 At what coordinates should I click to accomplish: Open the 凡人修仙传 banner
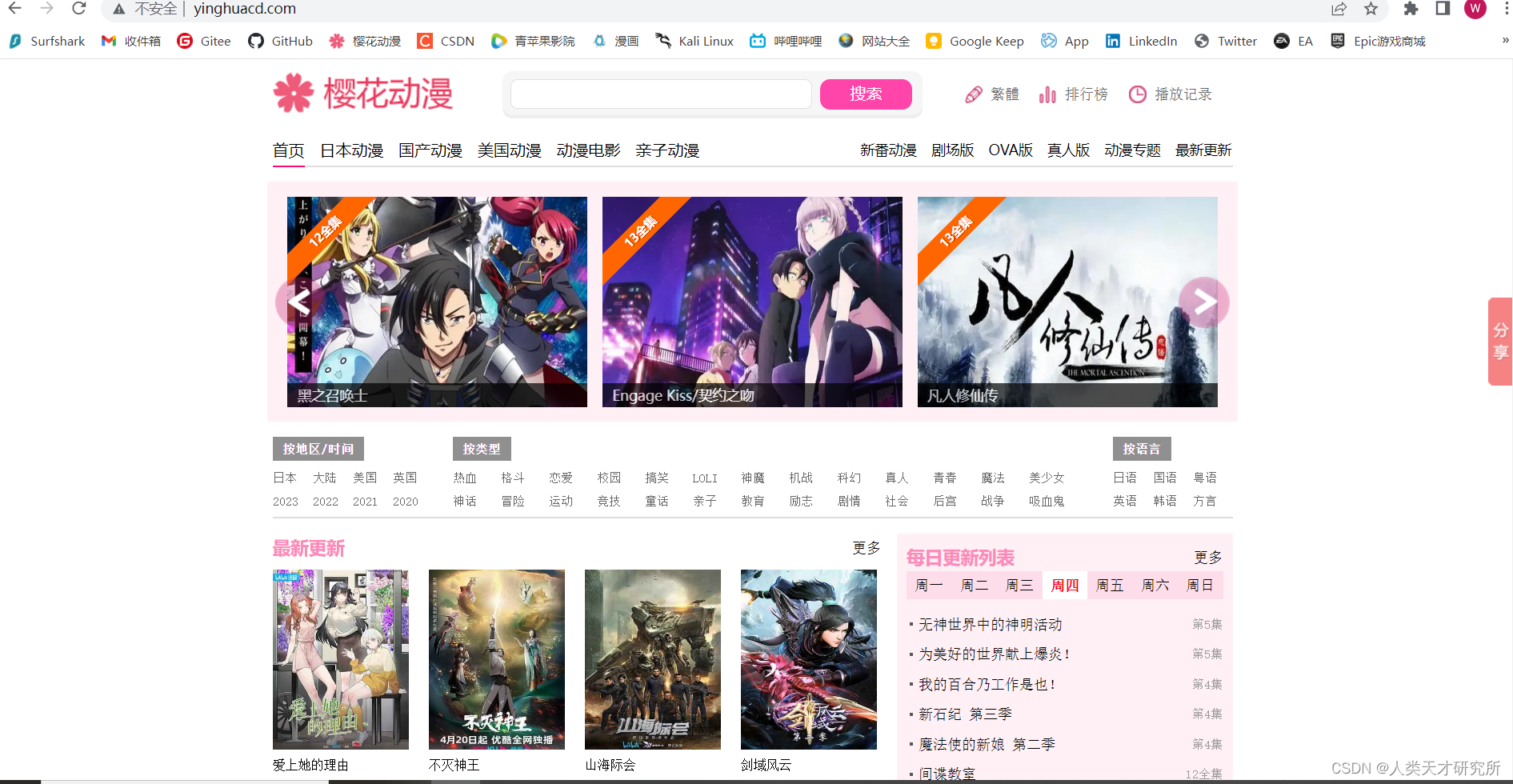coord(1067,302)
